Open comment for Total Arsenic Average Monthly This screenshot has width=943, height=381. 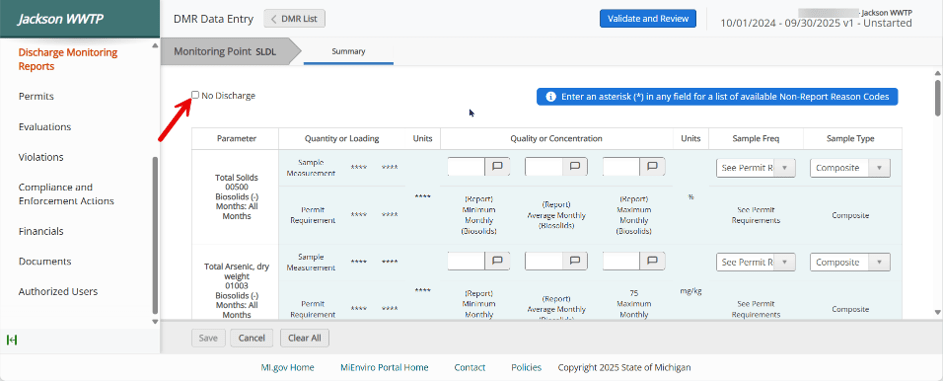575,261
